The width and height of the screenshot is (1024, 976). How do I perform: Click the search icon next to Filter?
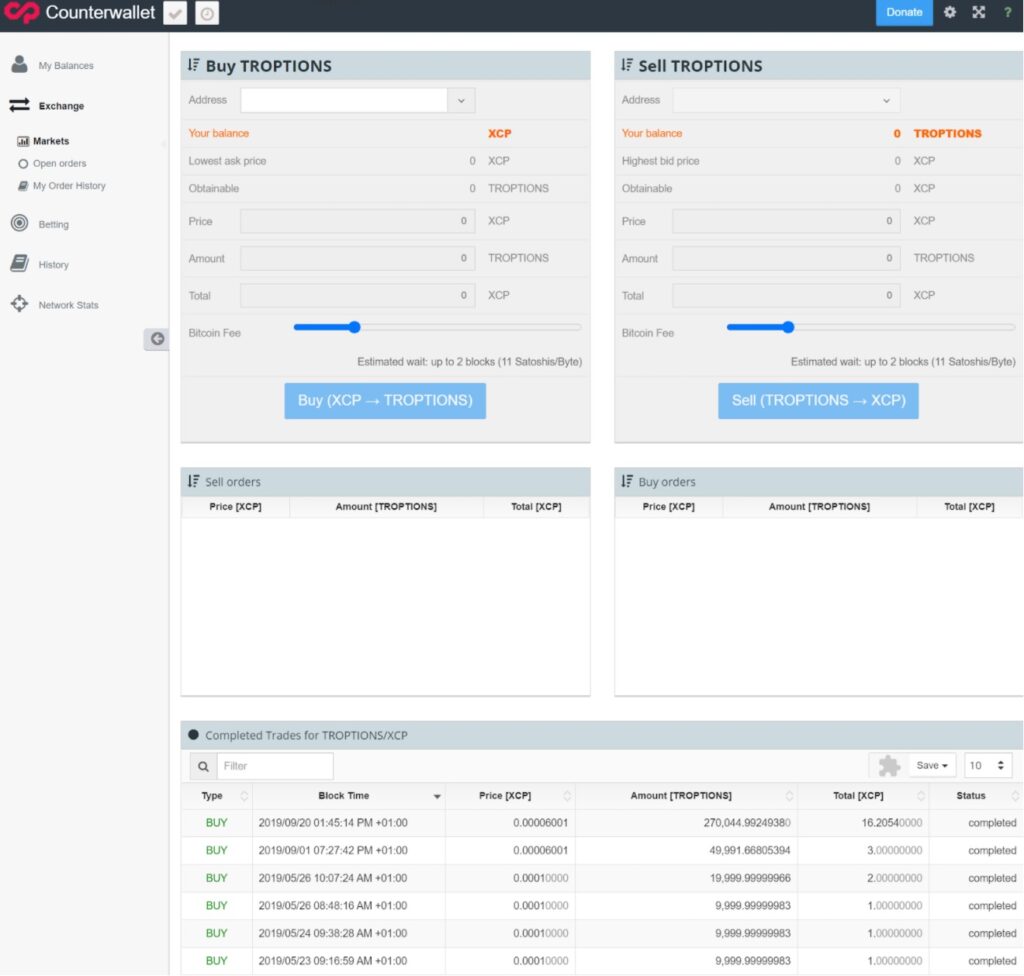point(203,766)
